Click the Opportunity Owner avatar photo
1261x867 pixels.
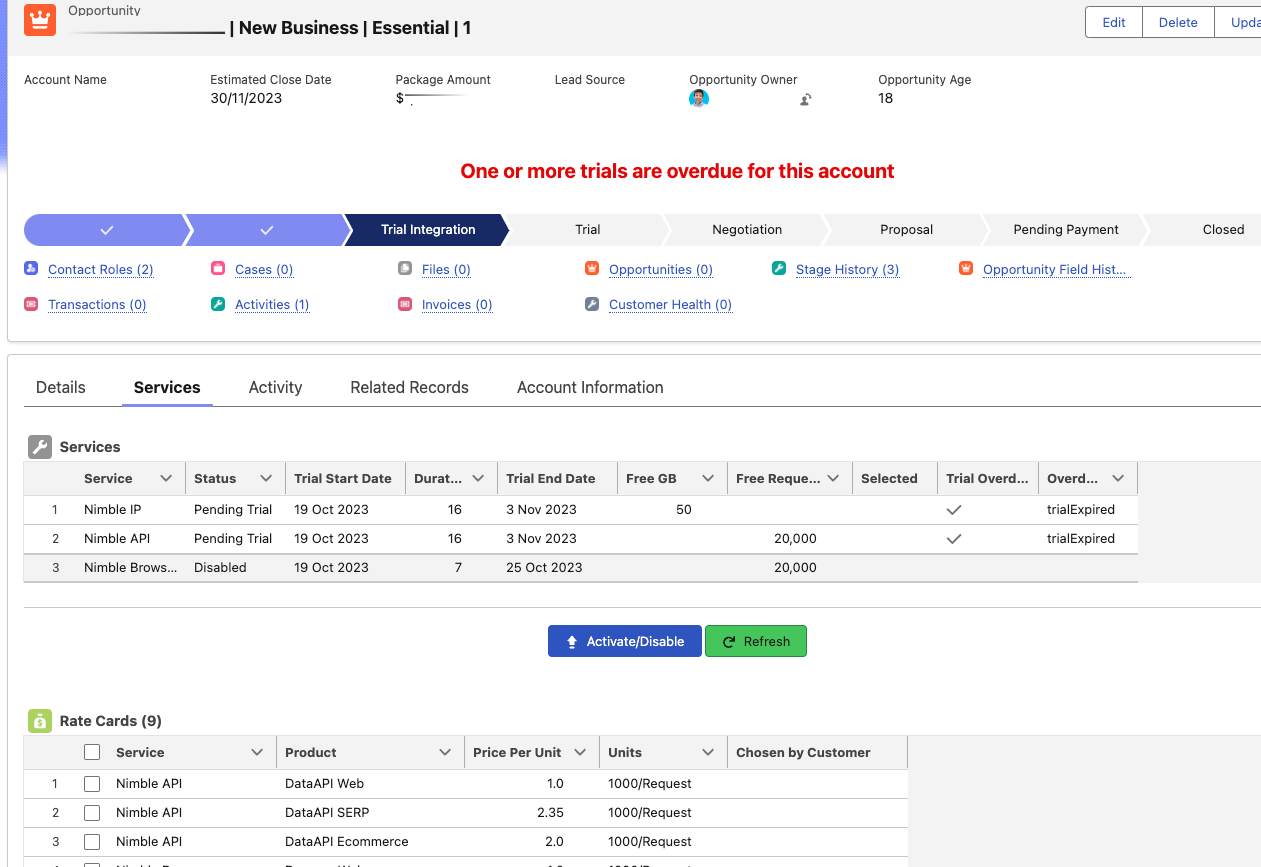pyautogui.click(x=699, y=98)
